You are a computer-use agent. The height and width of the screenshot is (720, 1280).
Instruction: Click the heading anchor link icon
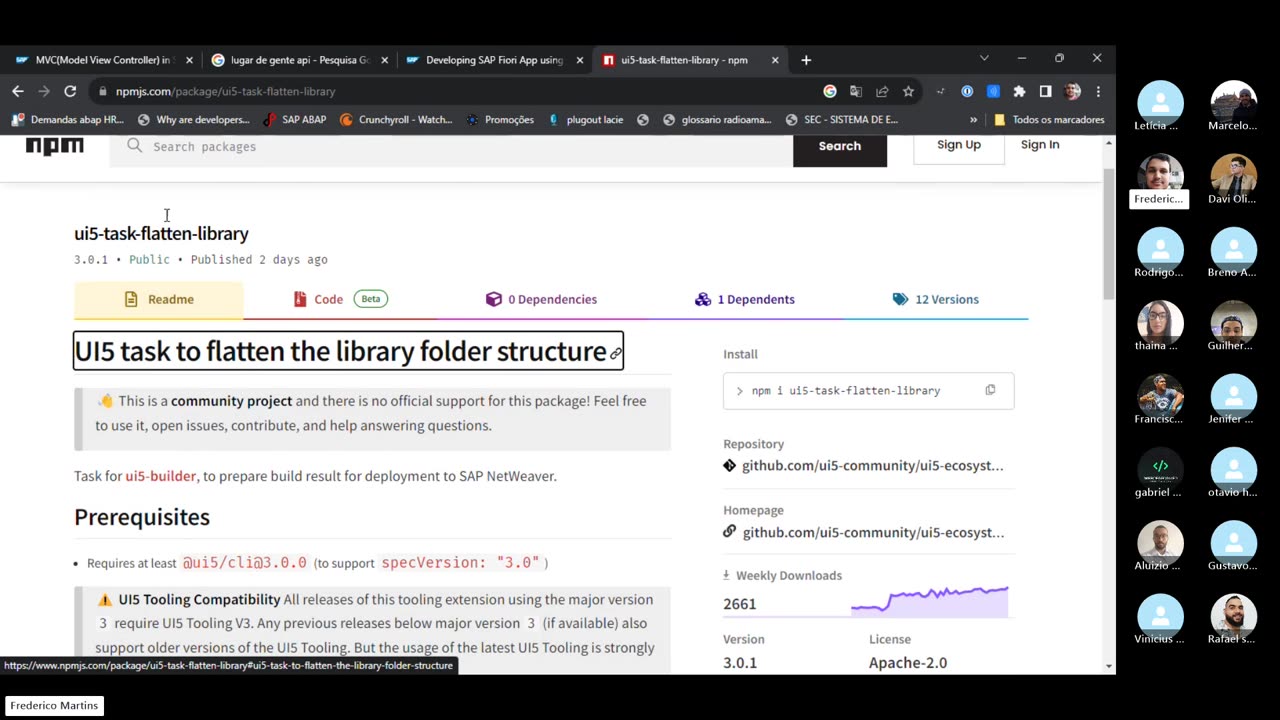[x=615, y=353]
